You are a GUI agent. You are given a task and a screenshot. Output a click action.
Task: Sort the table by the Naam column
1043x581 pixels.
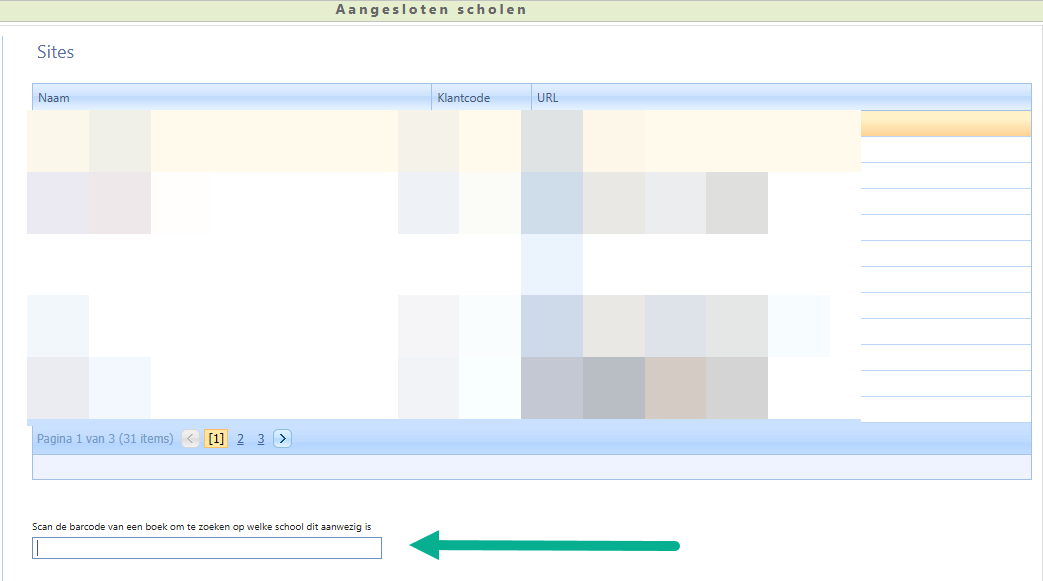pyautogui.click(x=231, y=98)
